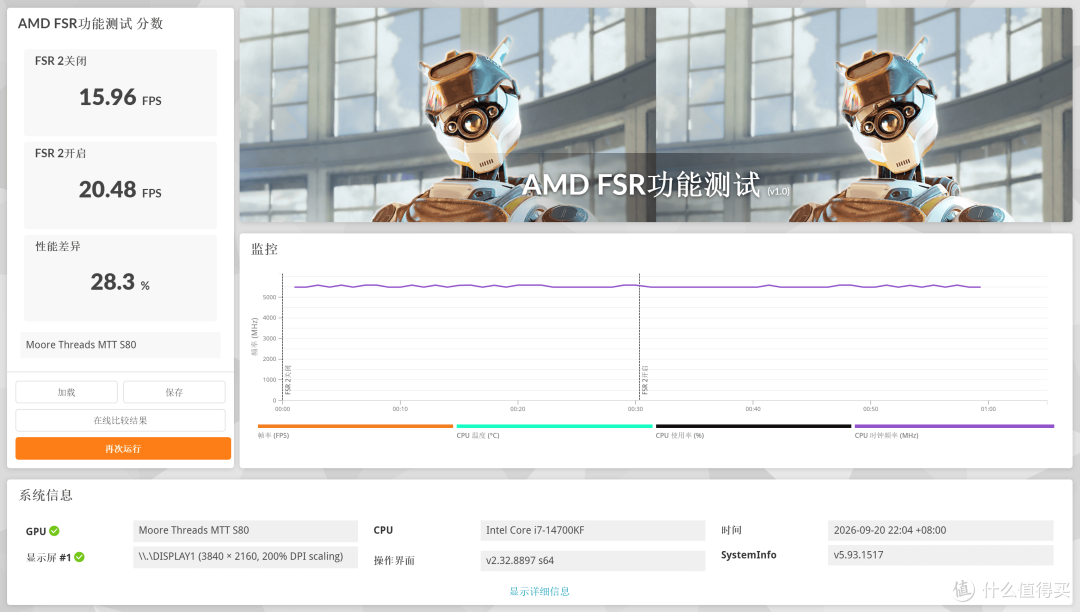The width and height of the screenshot is (1080, 612).
Task: Click the 系统信息 section heading
Action: [45, 495]
